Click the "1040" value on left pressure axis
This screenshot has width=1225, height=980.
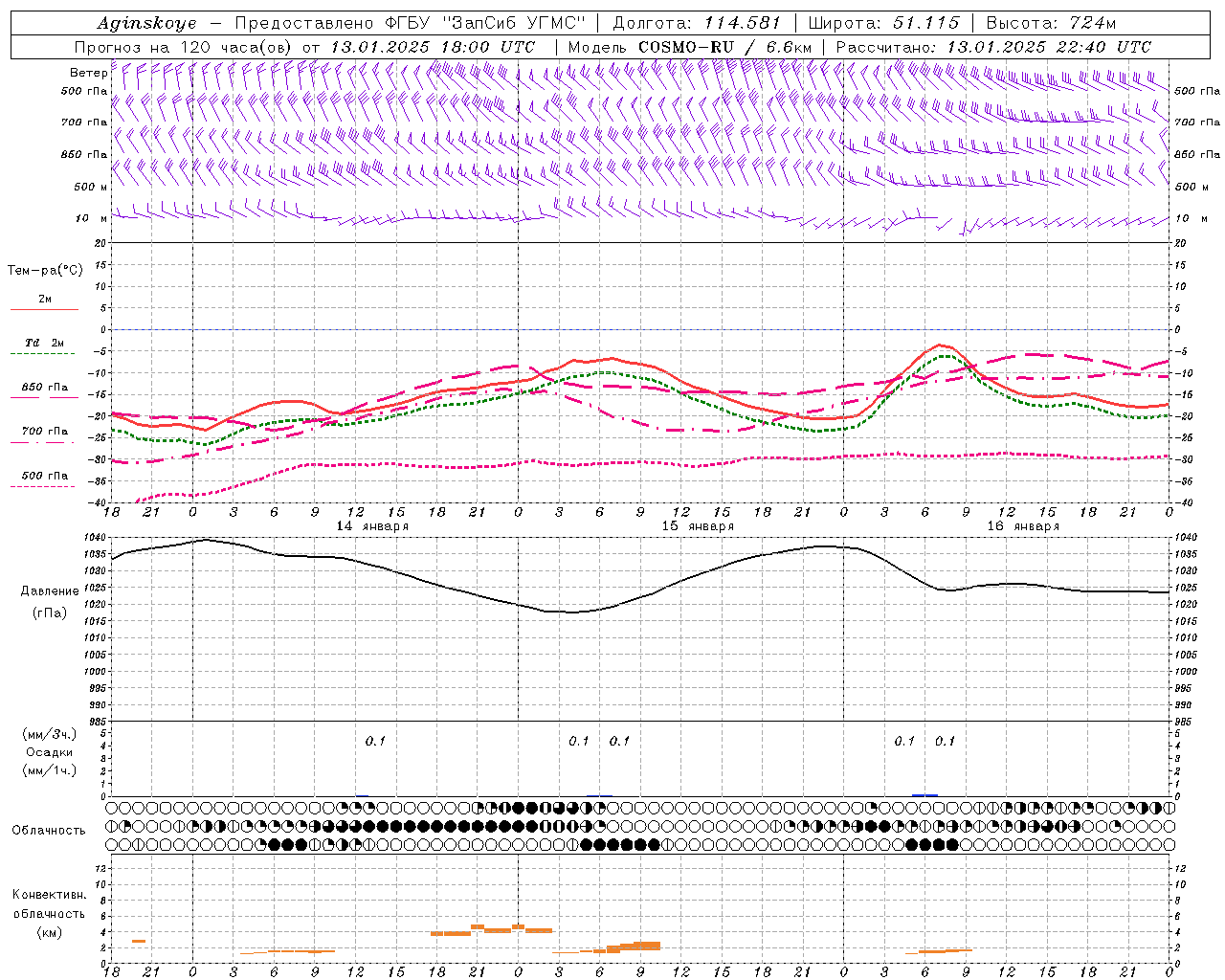click(x=97, y=538)
